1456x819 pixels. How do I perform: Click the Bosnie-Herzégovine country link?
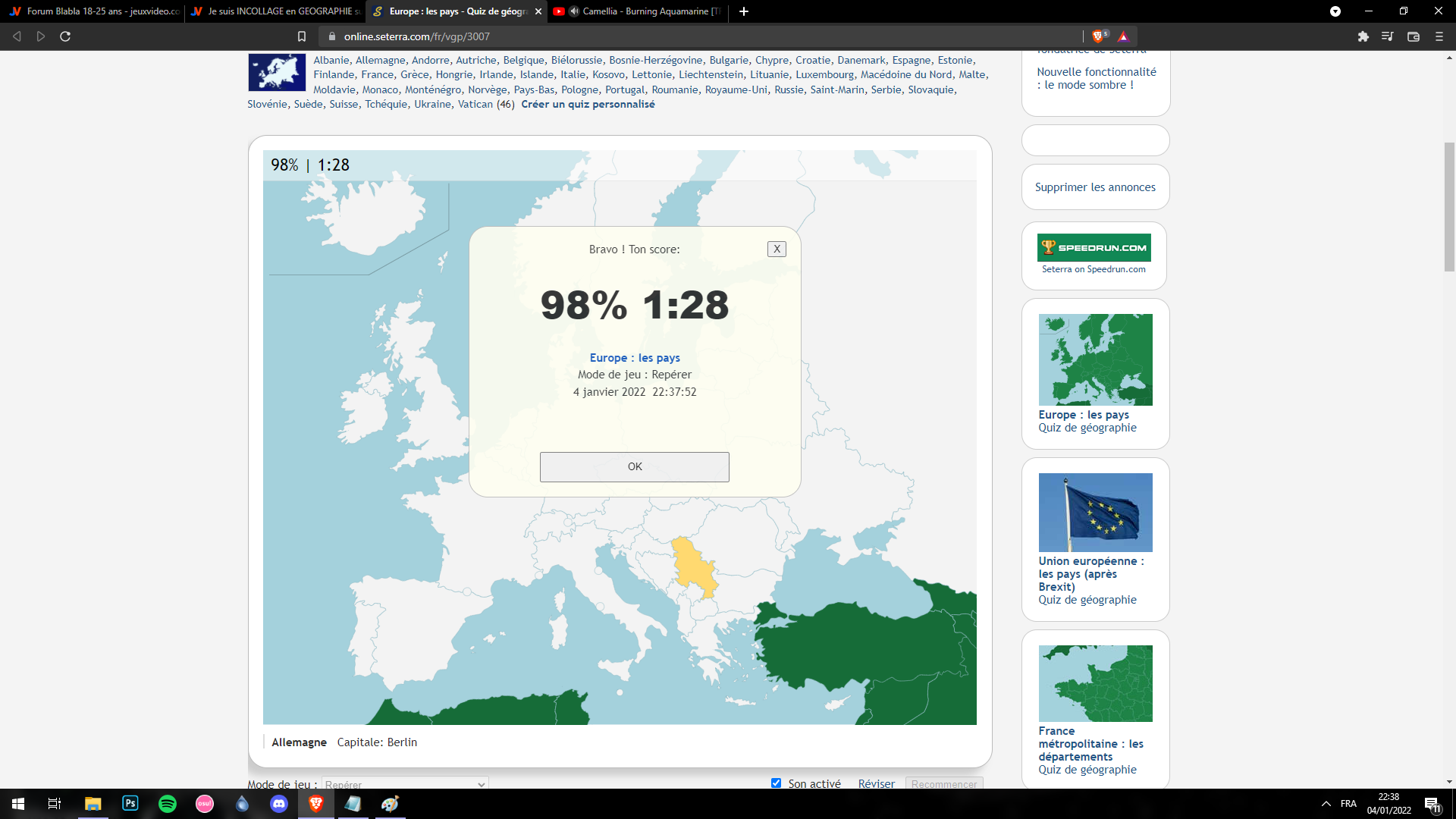click(656, 60)
